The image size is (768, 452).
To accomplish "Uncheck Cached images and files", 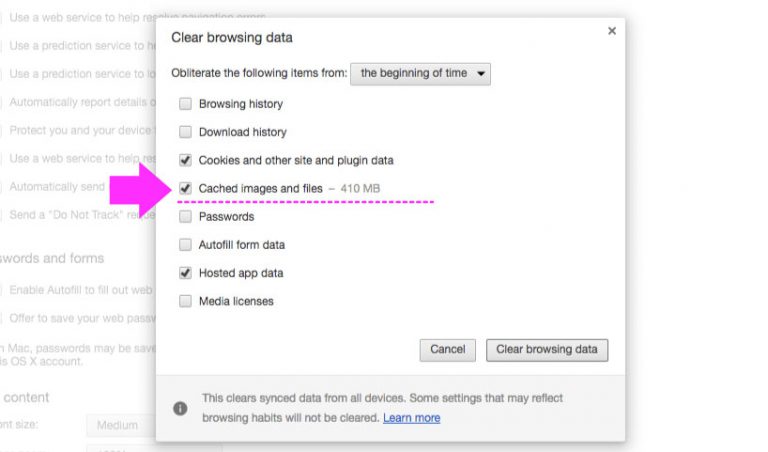I will click(x=185, y=188).
